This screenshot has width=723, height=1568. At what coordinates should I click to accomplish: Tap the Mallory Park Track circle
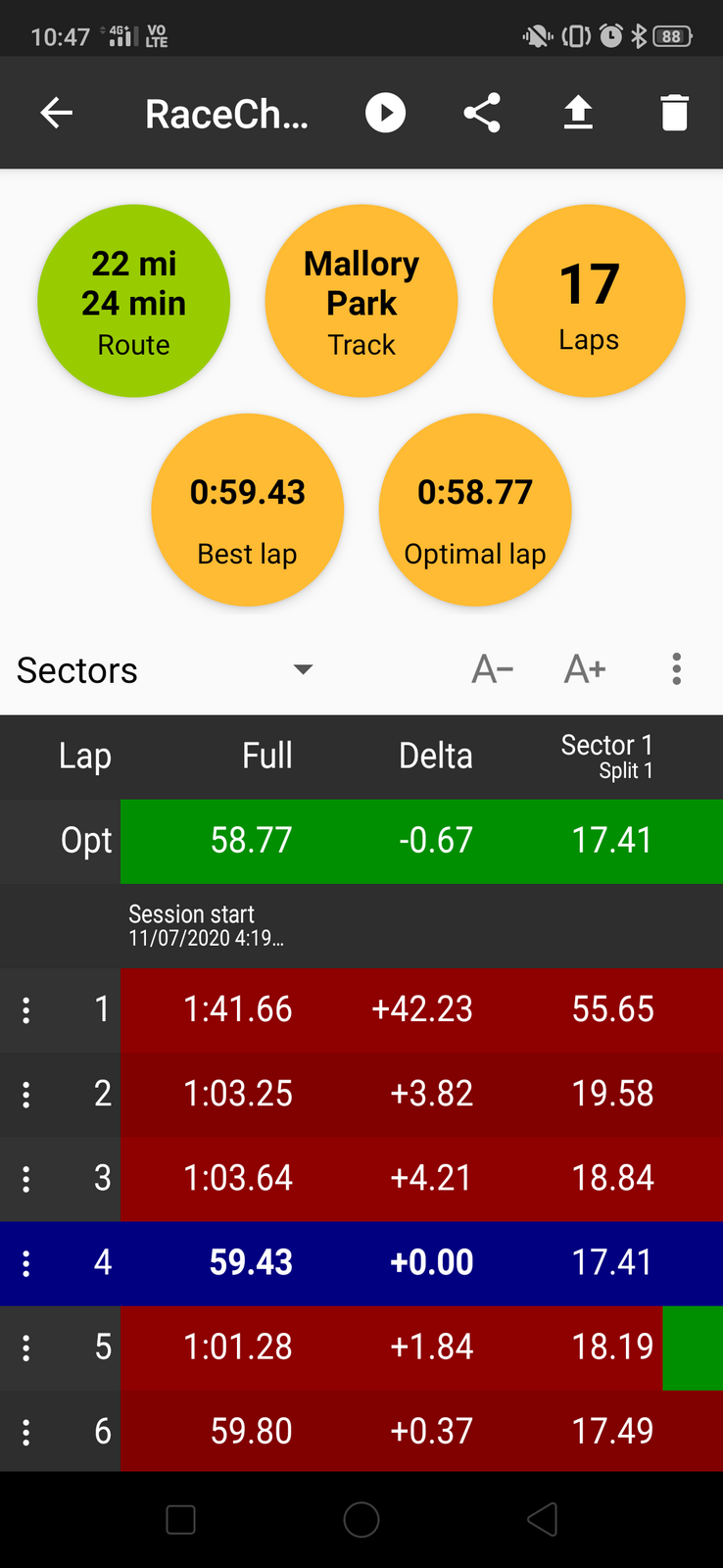(361, 301)
